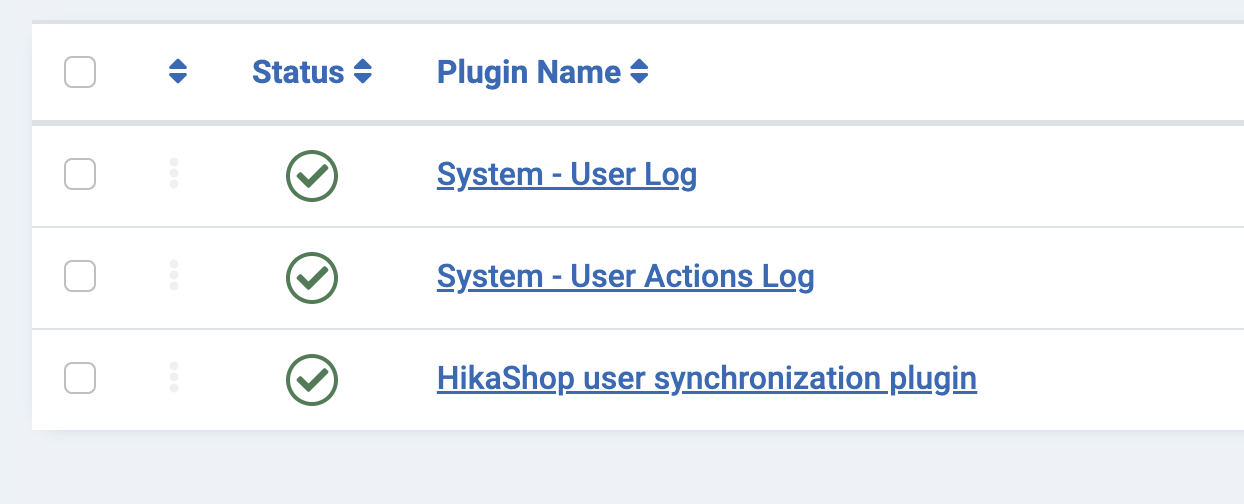The image size is (1244, 504).
Task: Sort the list by the Plugin Name label
Action: pyautogui.click(x=529, y=72)
